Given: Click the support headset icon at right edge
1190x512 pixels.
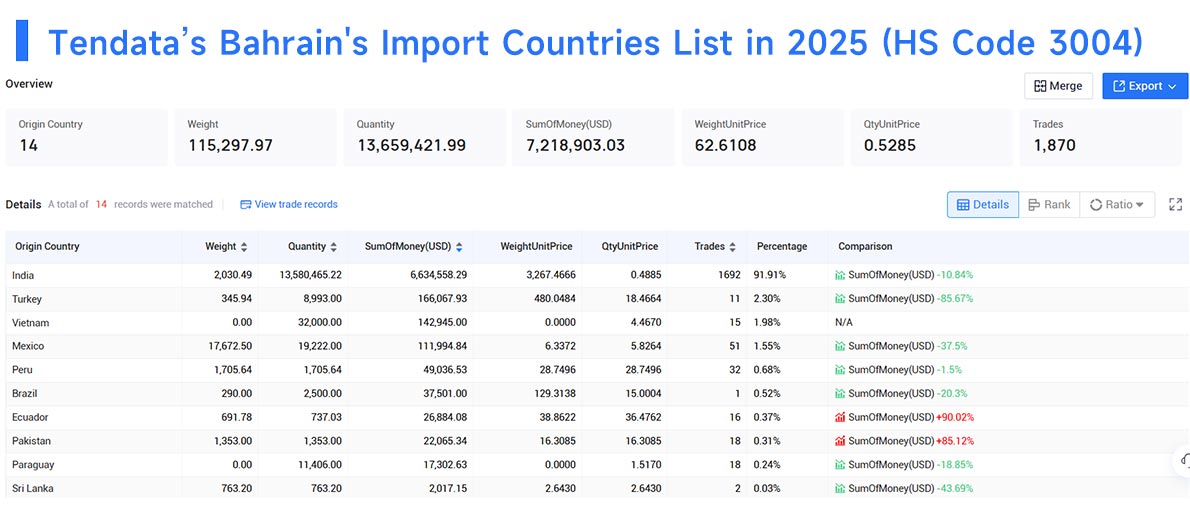Looking at the screenshot, I should (x=1184, y=460).
